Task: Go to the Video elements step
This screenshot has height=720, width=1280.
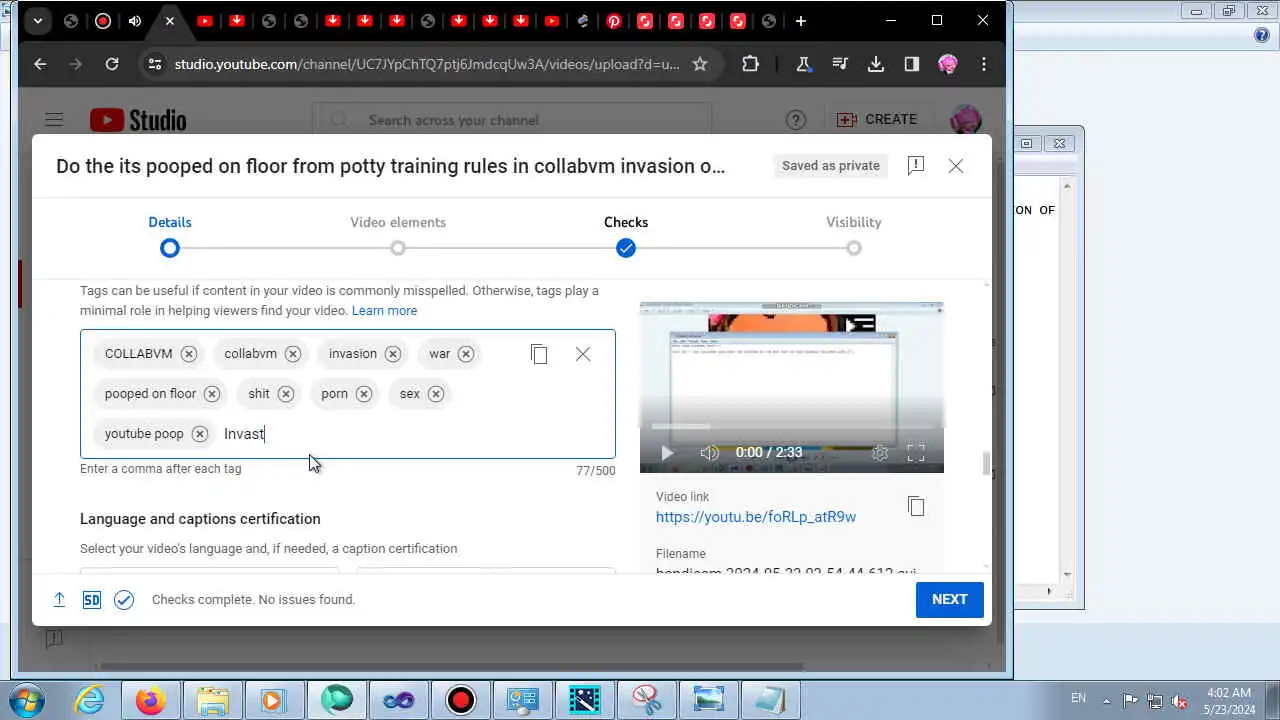Action: 398,236
